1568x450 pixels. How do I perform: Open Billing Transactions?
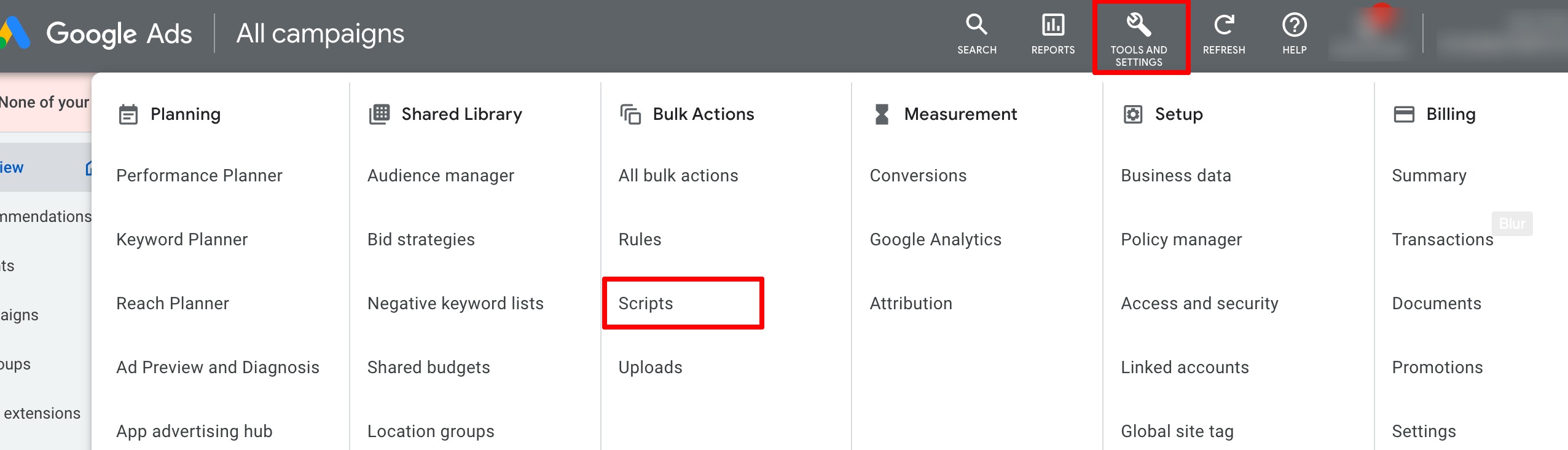tap(1443, 240)
